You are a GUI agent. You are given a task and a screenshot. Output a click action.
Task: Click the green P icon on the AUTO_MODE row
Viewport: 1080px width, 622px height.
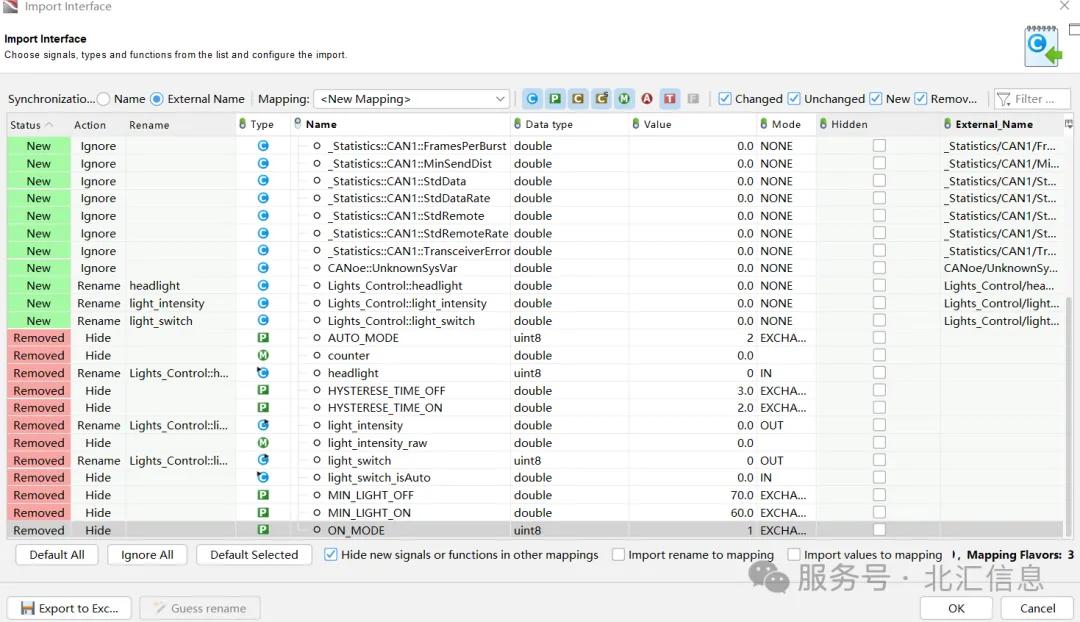pyautogui.click(x=262, y=338)
